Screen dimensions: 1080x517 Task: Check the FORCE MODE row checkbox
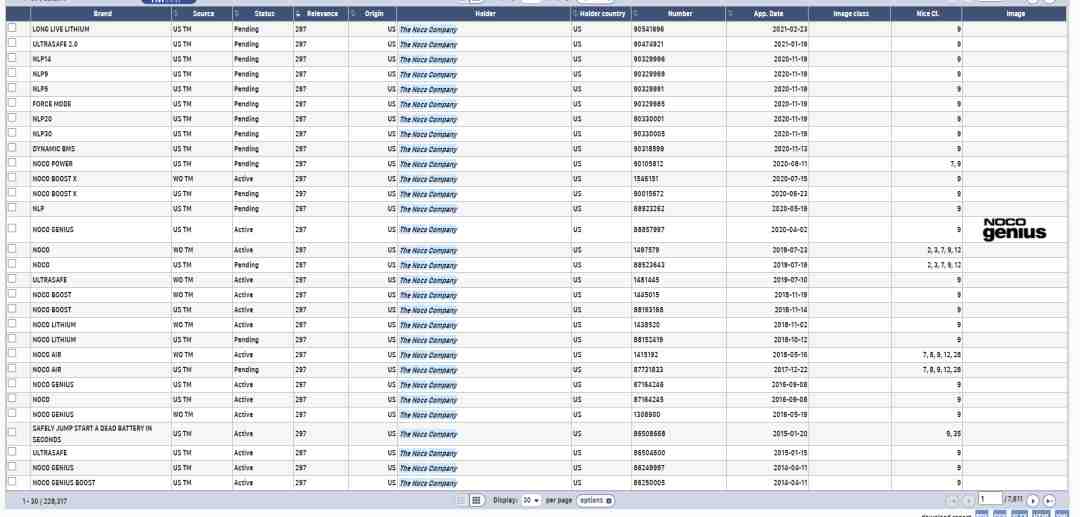12,103
